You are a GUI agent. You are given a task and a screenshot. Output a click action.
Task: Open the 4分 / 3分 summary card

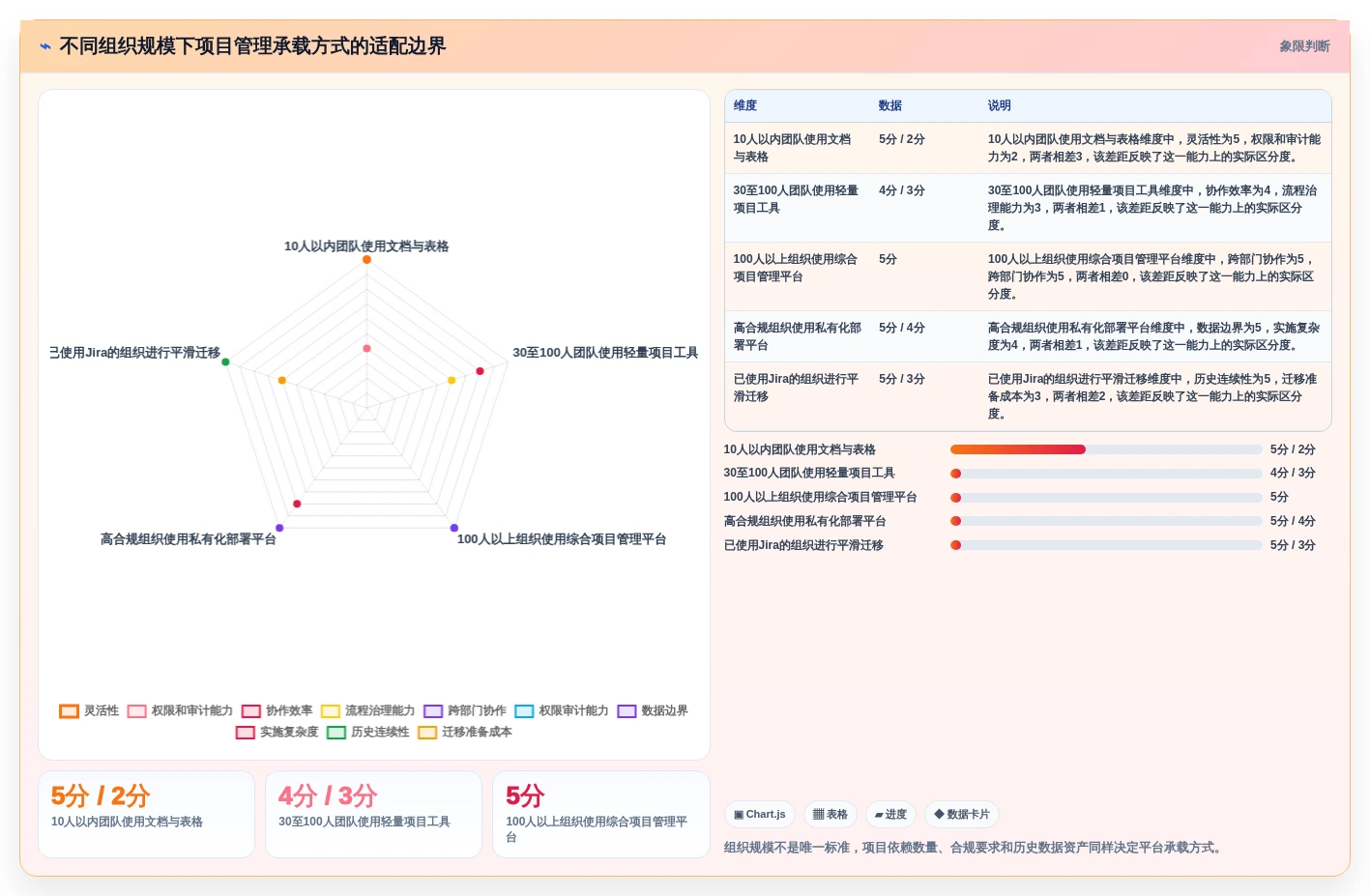pos(373,814)
